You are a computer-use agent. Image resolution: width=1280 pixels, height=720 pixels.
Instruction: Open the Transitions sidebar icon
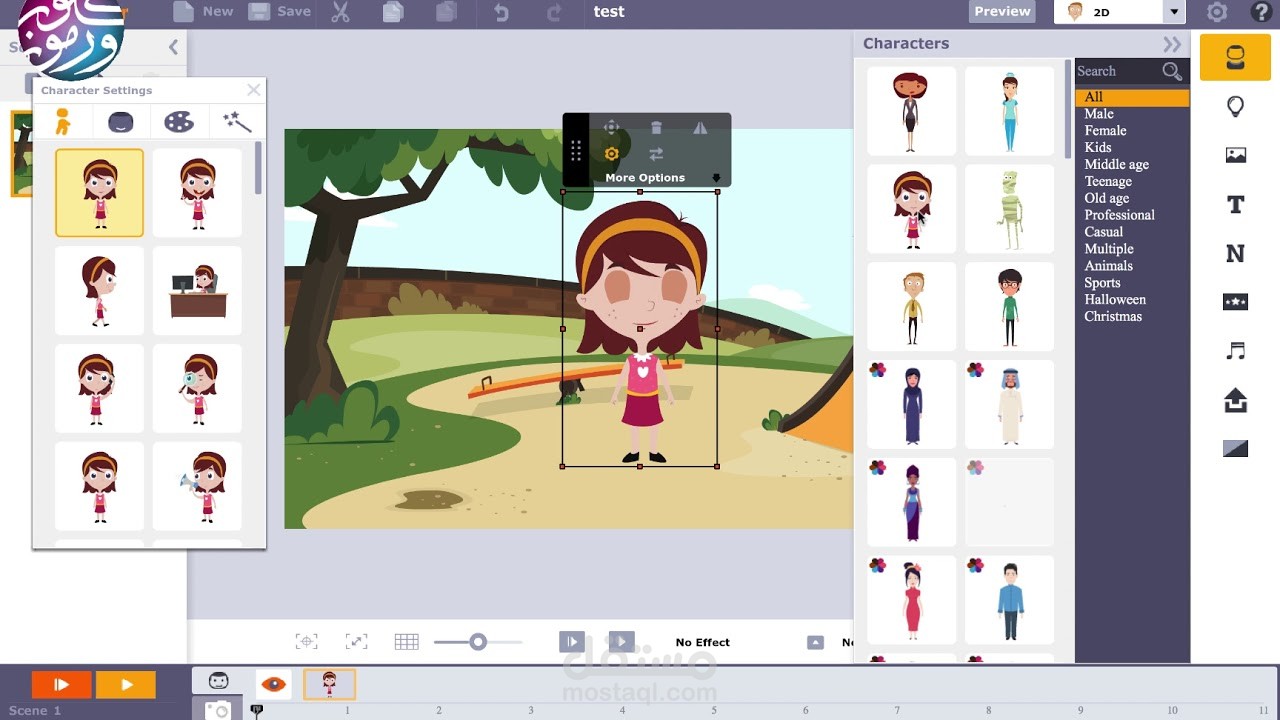coord(1235,449)
